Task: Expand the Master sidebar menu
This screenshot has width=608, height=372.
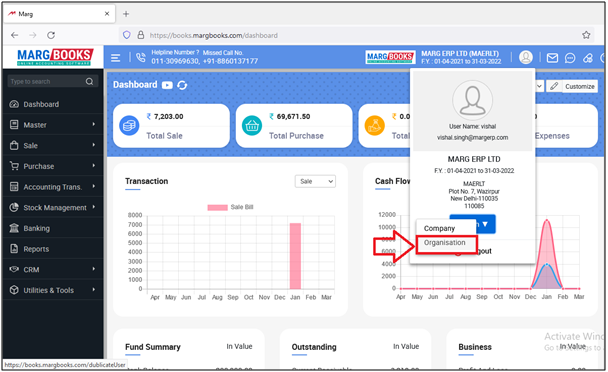Action: 53,125
